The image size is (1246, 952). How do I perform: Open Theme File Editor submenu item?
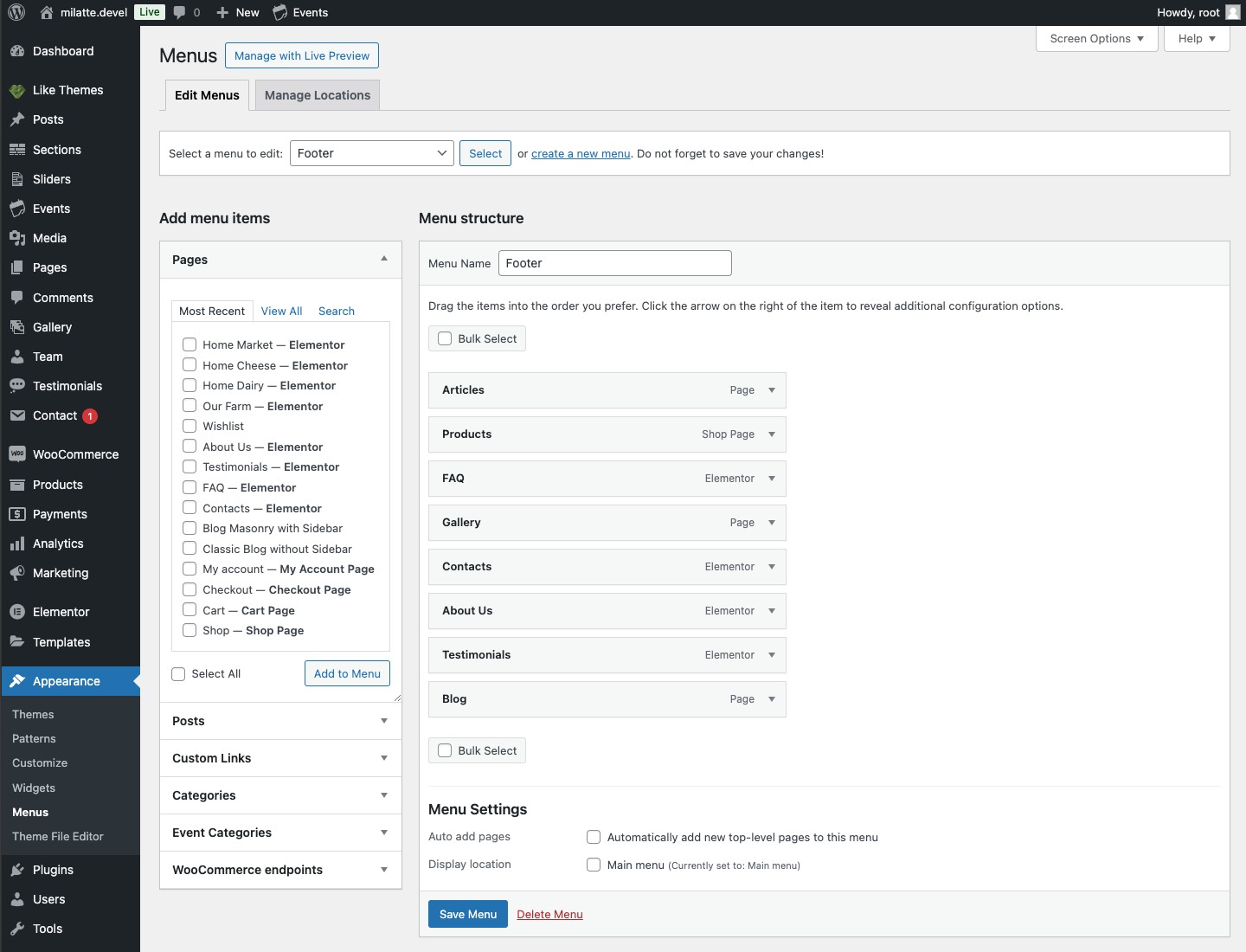coord(58,836)
